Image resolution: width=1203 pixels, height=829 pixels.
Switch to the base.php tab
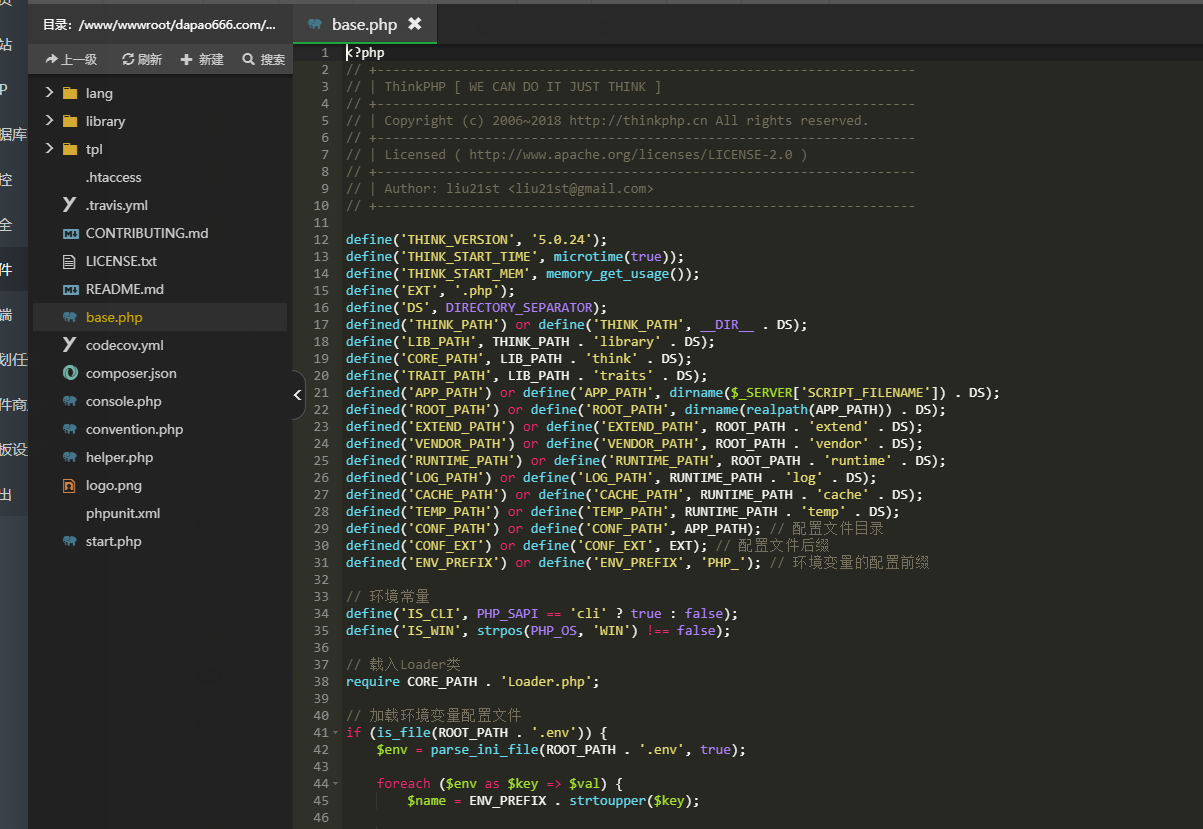coord(365,24)
